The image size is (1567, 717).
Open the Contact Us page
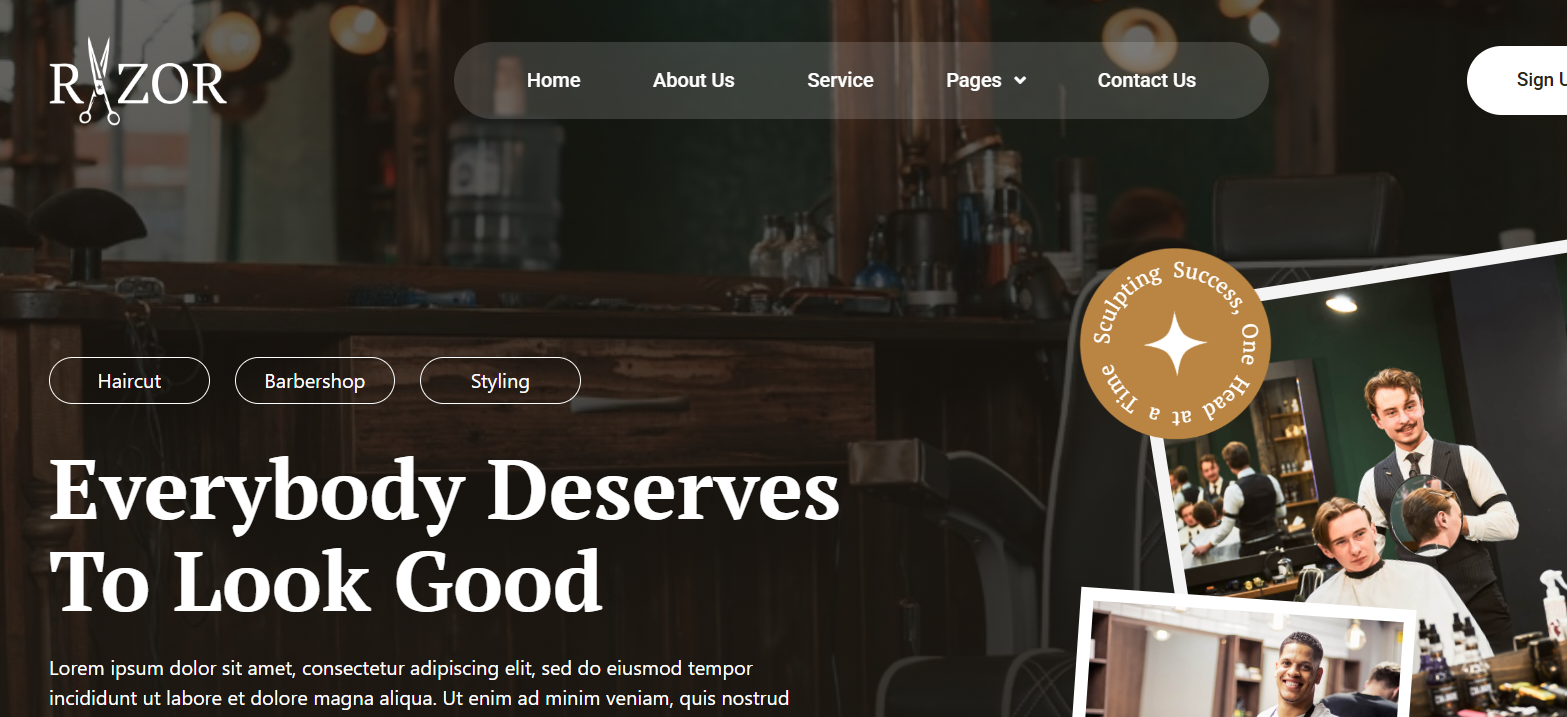(1146, 81)
